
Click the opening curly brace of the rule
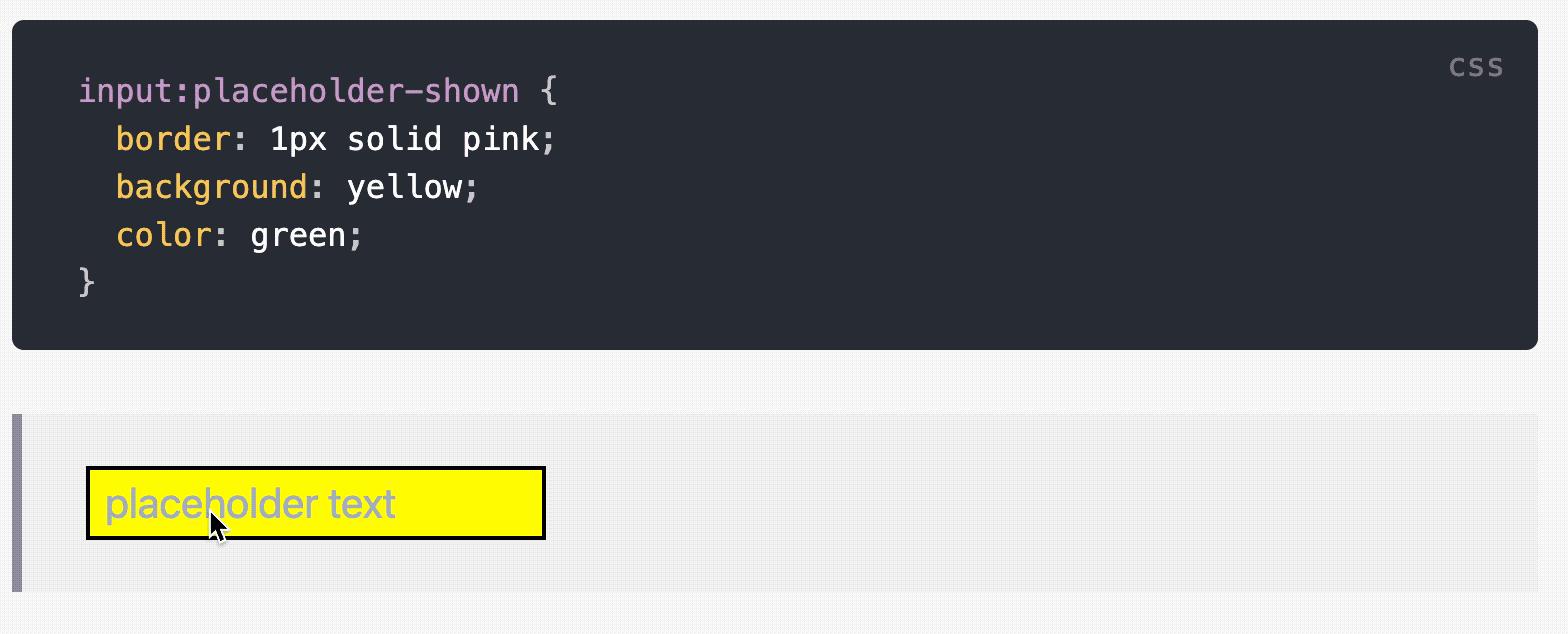(551, 90)
